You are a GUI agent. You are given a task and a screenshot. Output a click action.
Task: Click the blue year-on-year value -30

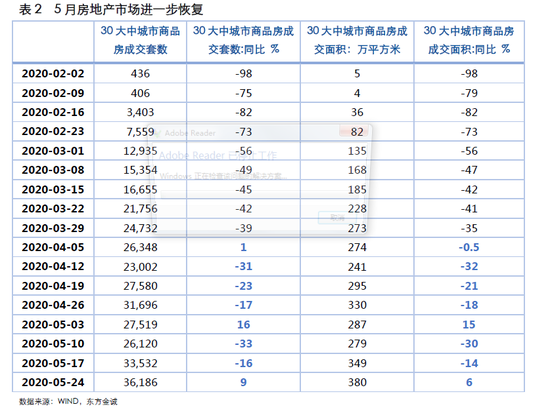[x=469, y=344]
